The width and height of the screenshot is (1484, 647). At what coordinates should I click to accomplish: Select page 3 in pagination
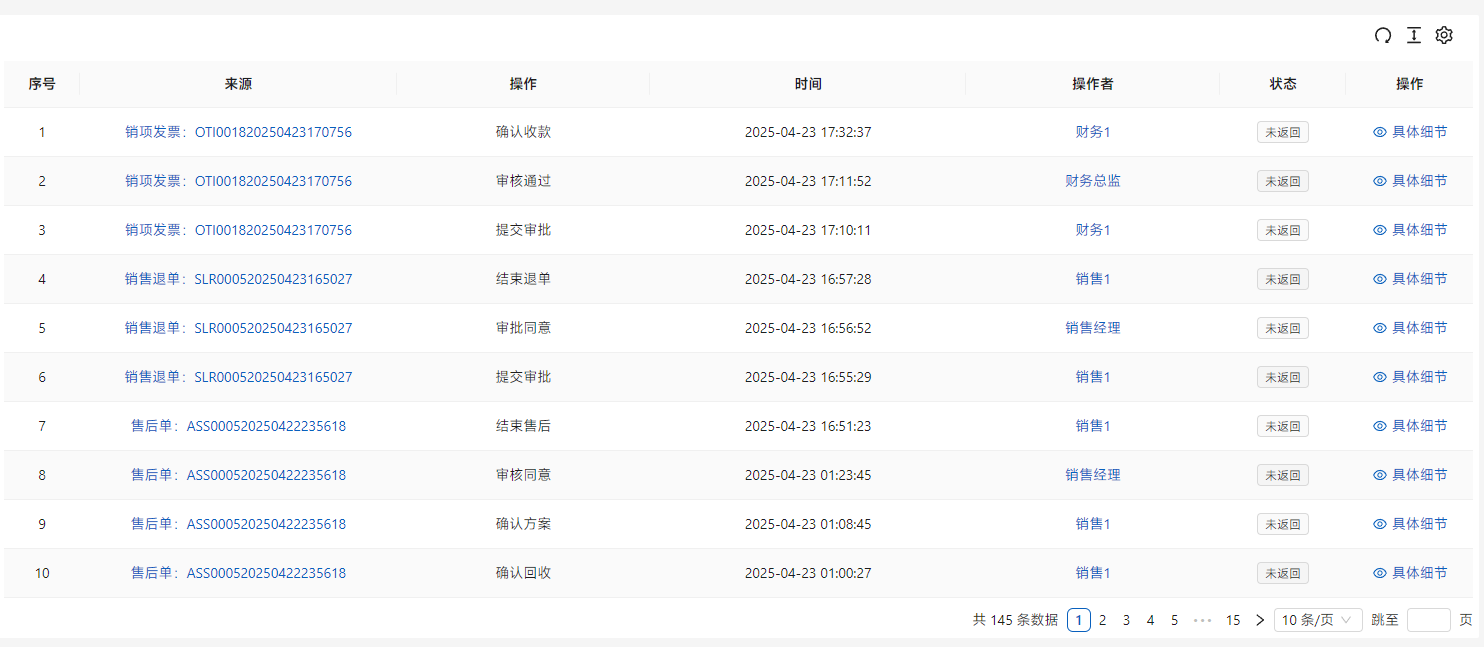1126,620
